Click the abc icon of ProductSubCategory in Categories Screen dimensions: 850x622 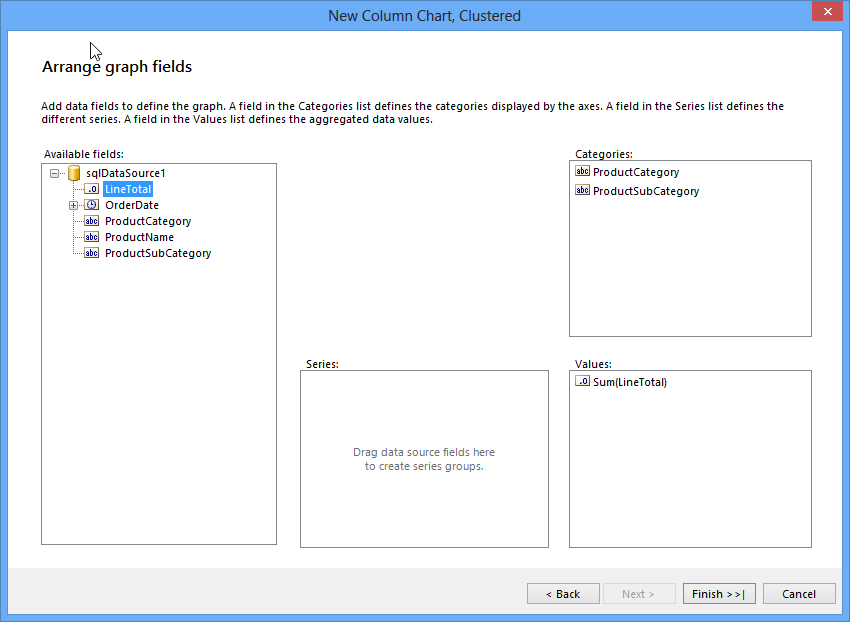tap(582, 191)
